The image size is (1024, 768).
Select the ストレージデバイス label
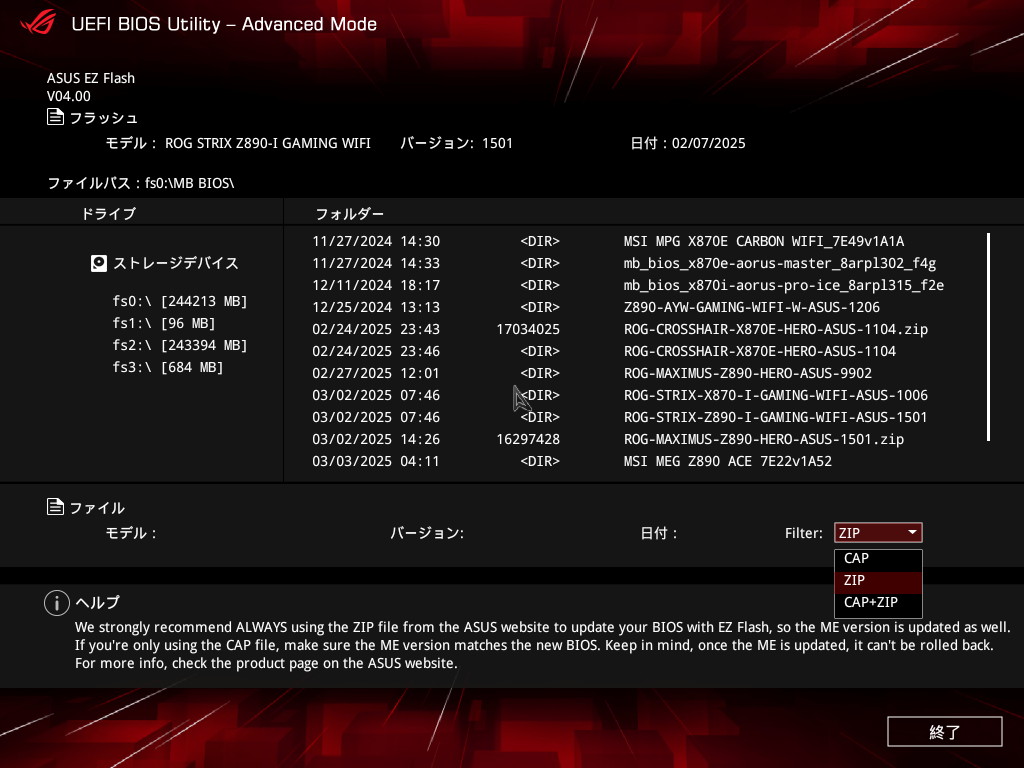[x=176, y=263]
